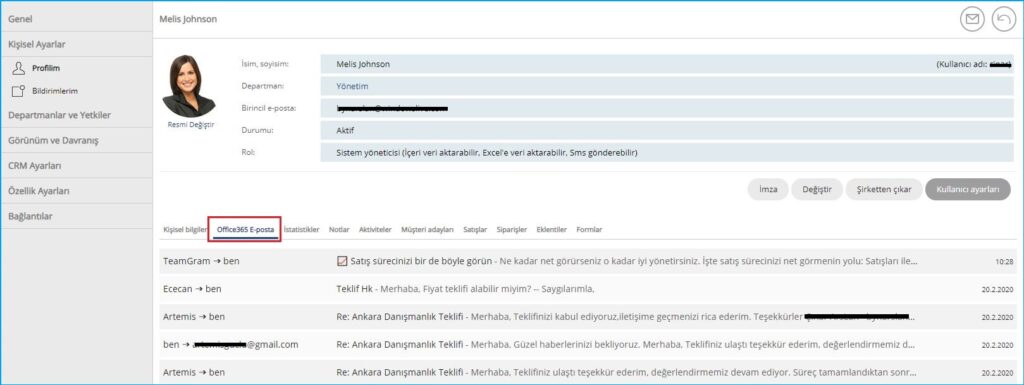Click the Şirketten çıkar button
The width and height of the screenshot is (1024, 385).
(x=884, y=189)
